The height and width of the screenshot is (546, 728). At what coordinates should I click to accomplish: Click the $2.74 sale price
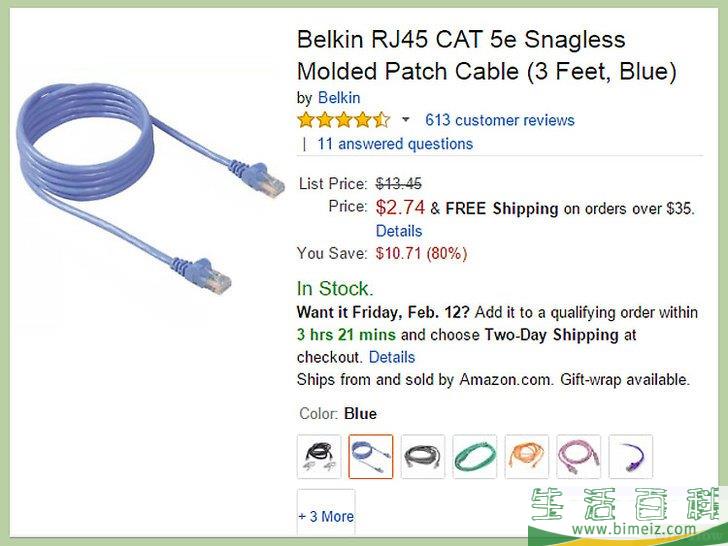click(x=400, y=208)
